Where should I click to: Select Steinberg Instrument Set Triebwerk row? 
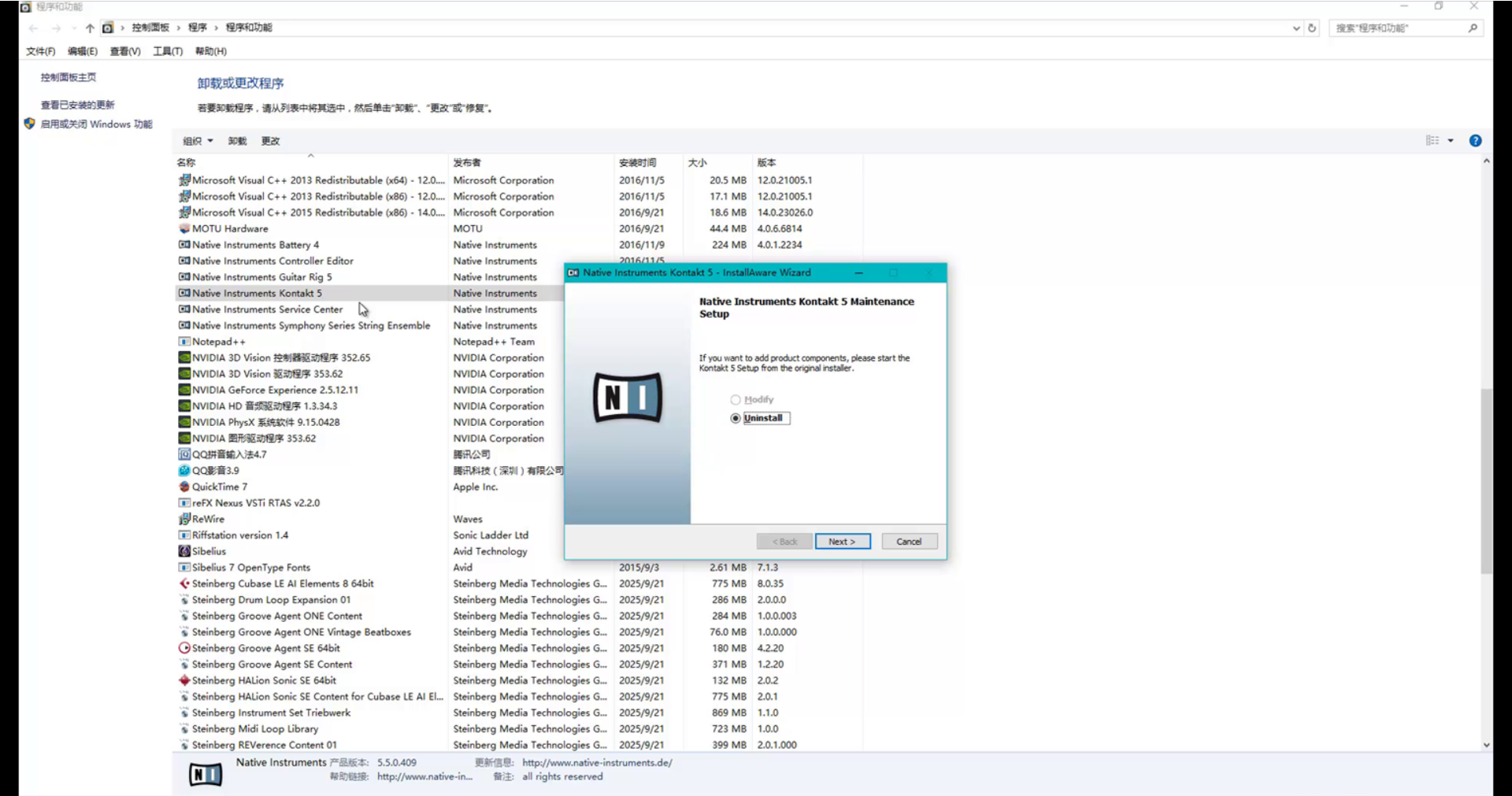[x=519, y=713]
